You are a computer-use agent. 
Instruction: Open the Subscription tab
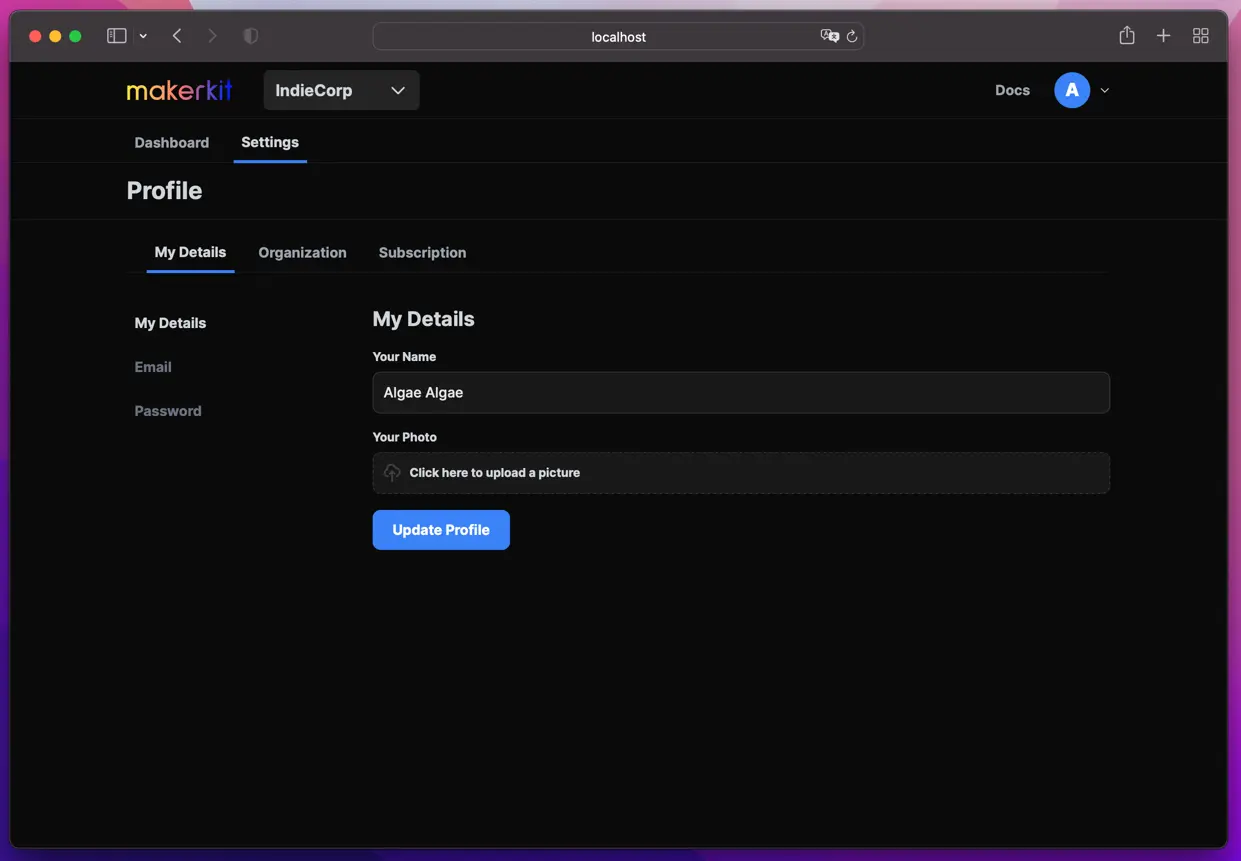422,252
